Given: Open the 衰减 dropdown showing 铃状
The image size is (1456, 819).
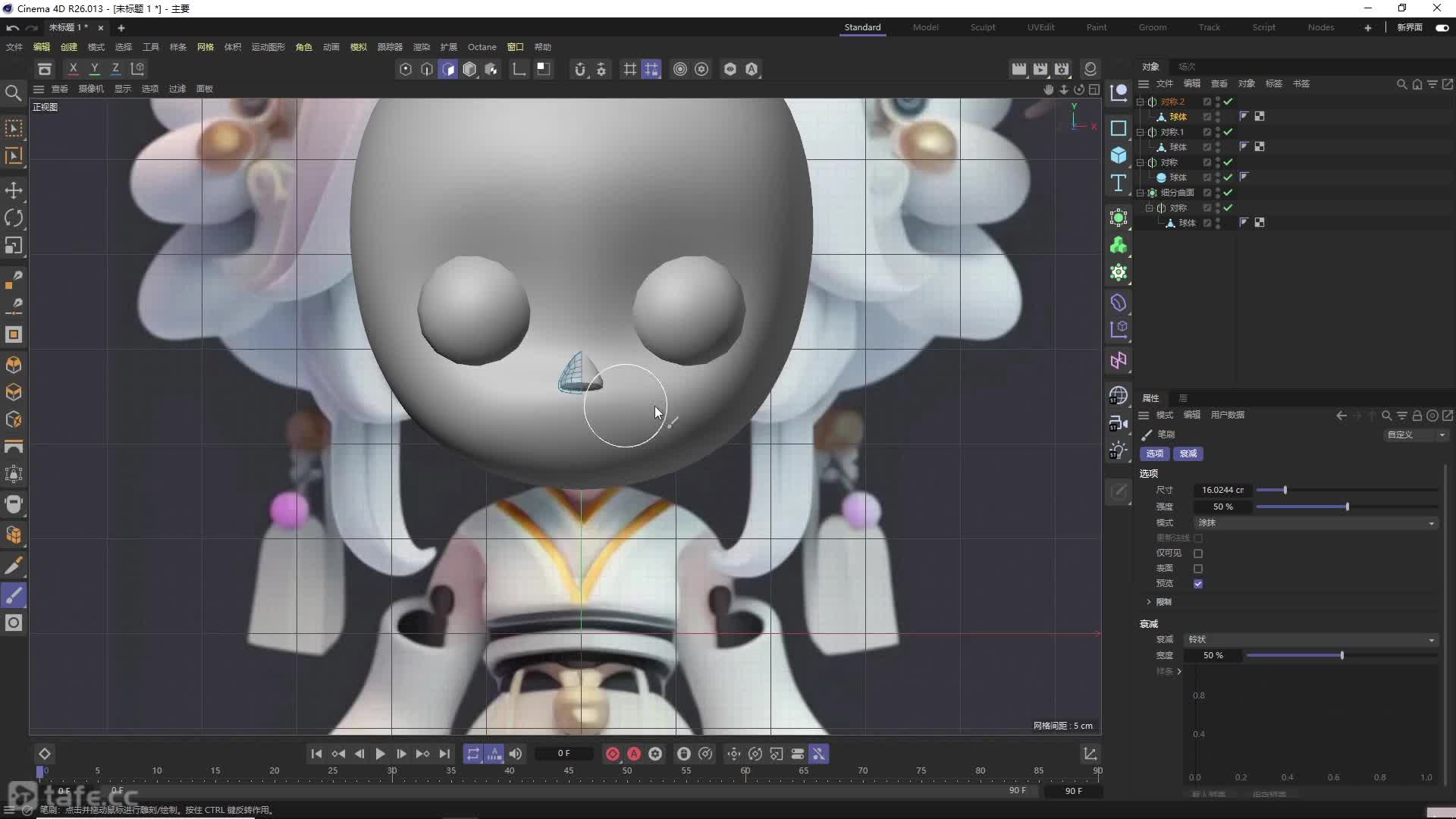Looking at the screenshot, I should point(1310,640).
